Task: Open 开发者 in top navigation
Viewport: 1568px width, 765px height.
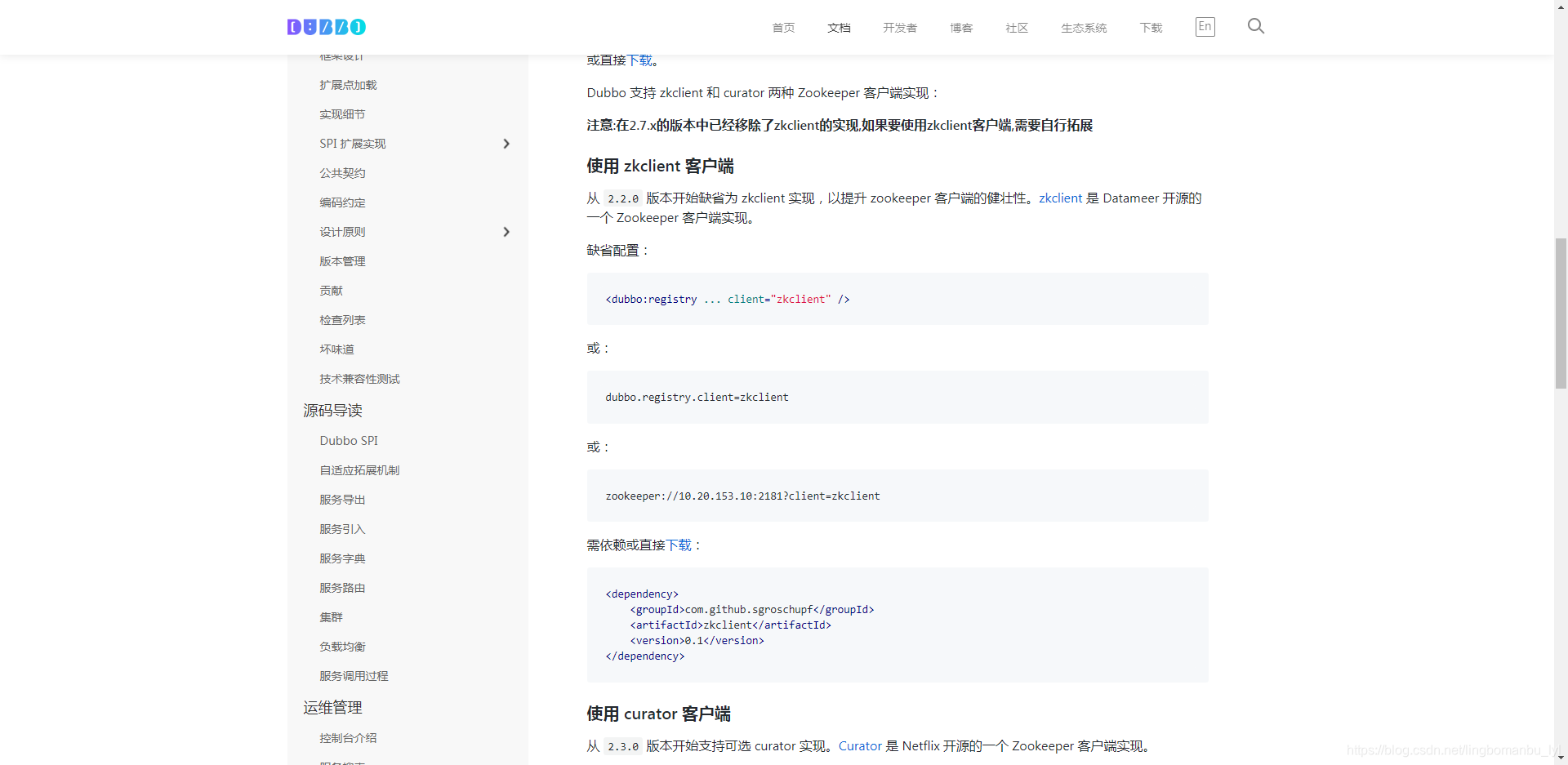Action: [x=899, y=28]
